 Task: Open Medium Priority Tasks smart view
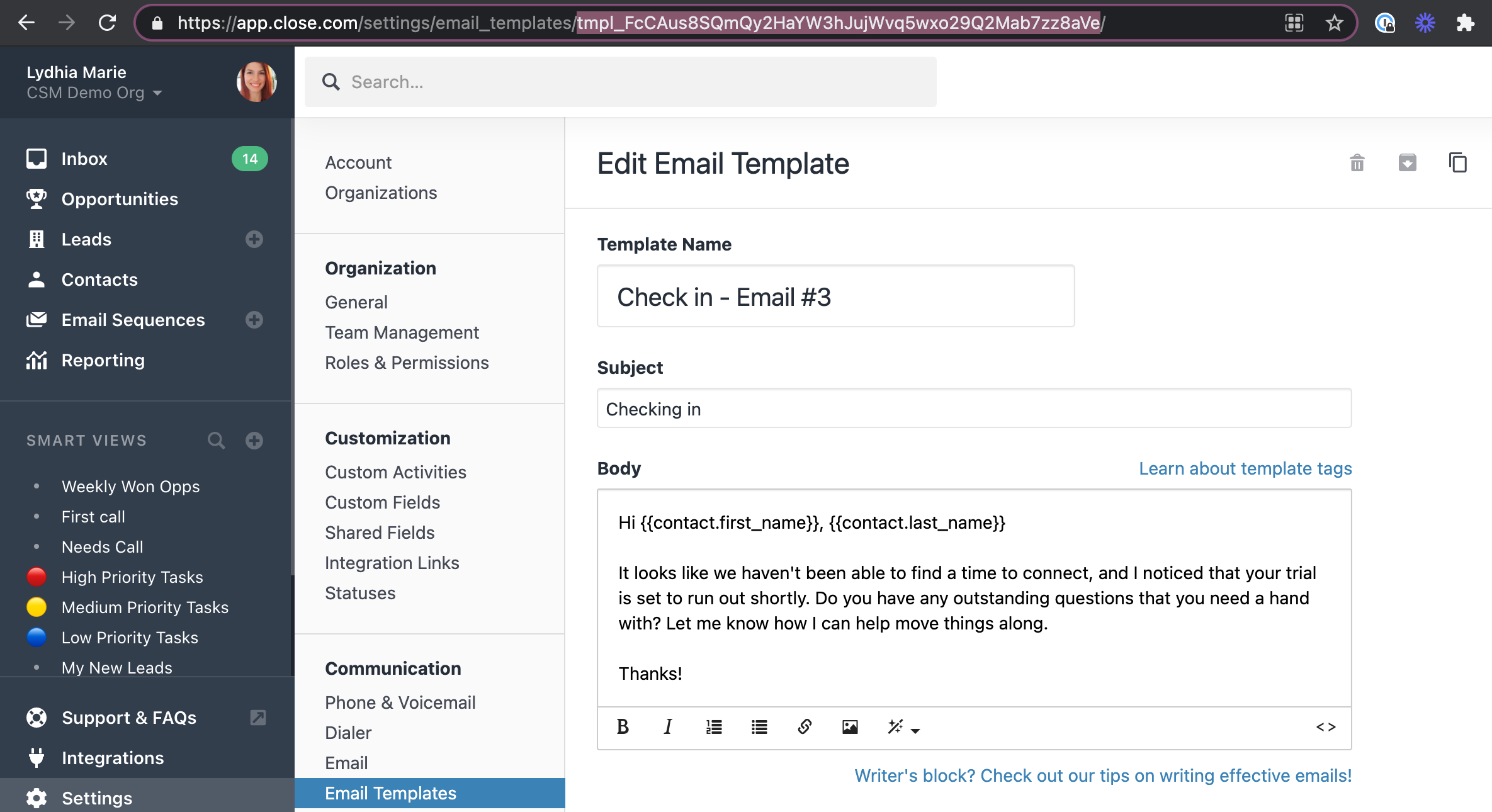click(x=145, y=607)
